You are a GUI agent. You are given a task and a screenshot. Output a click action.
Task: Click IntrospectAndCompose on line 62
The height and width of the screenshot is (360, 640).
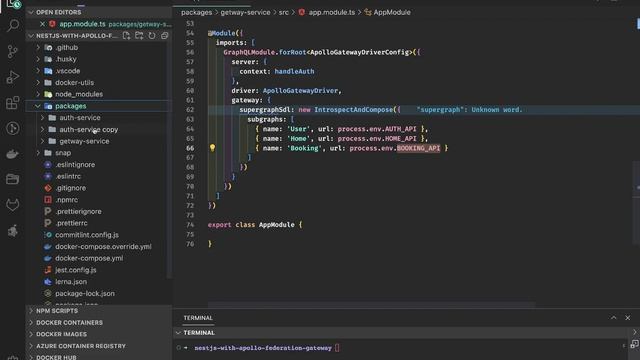[353, 110]
